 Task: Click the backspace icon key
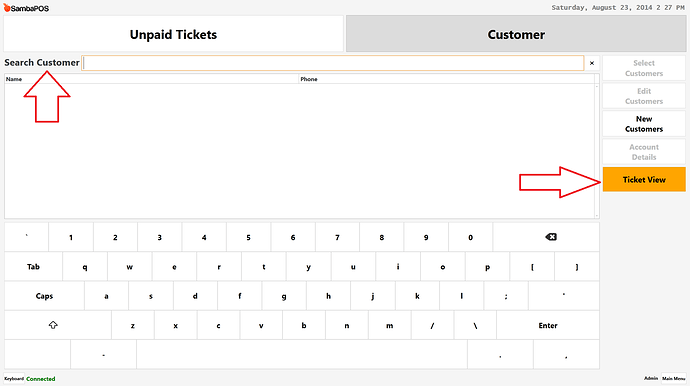tap(551, 237)
